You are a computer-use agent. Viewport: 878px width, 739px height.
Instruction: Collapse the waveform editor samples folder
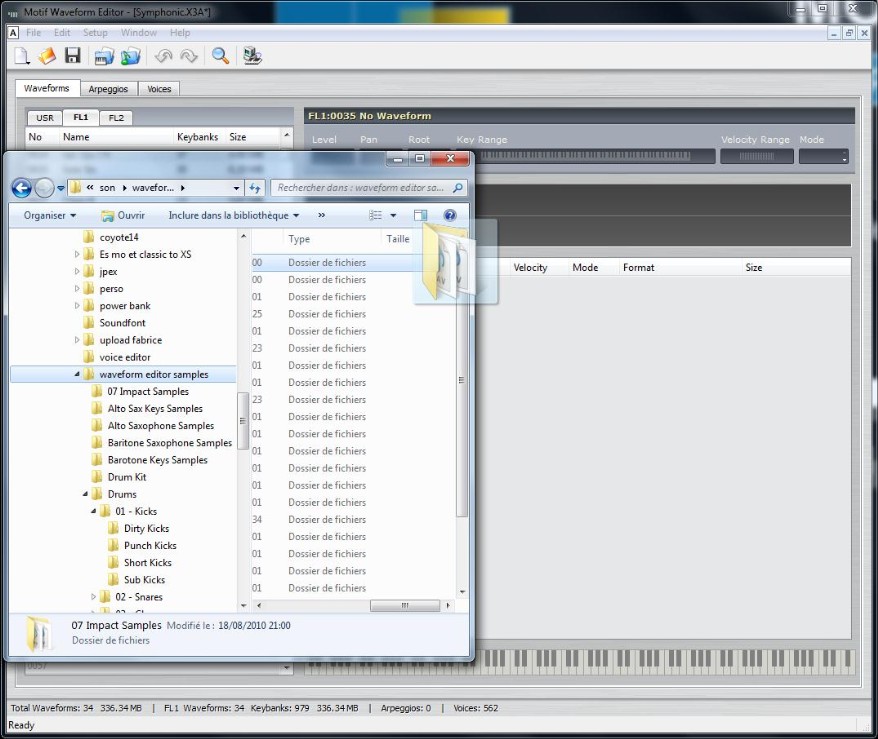[x=77, y=375]
